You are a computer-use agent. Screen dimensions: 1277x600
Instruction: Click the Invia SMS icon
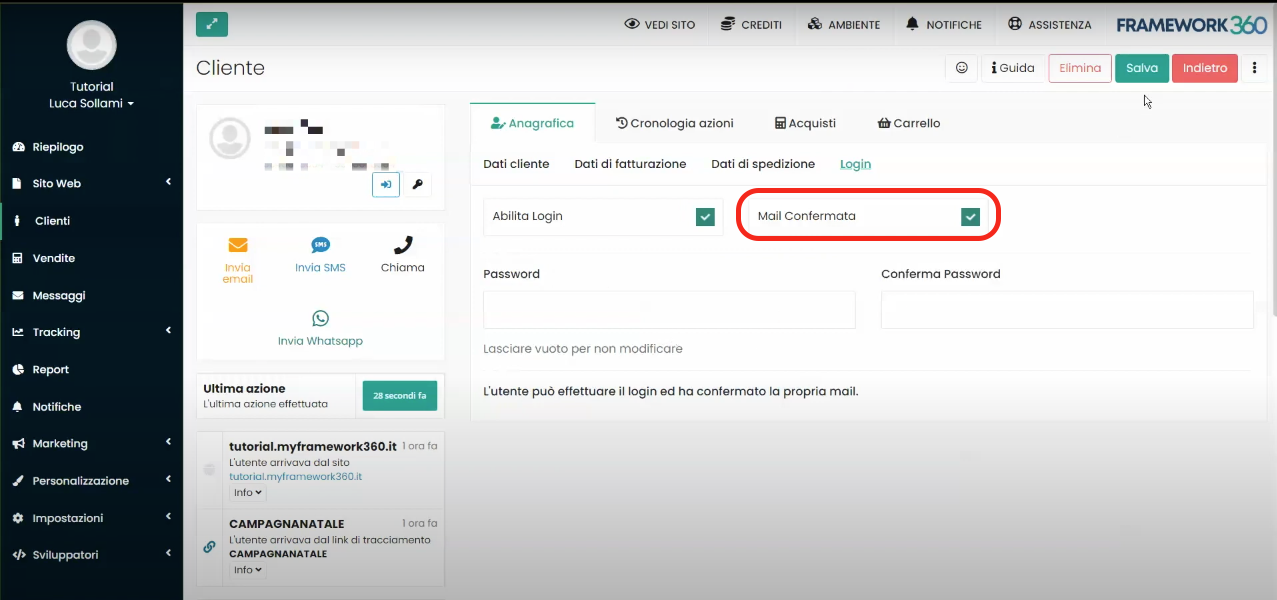[320, 245]
